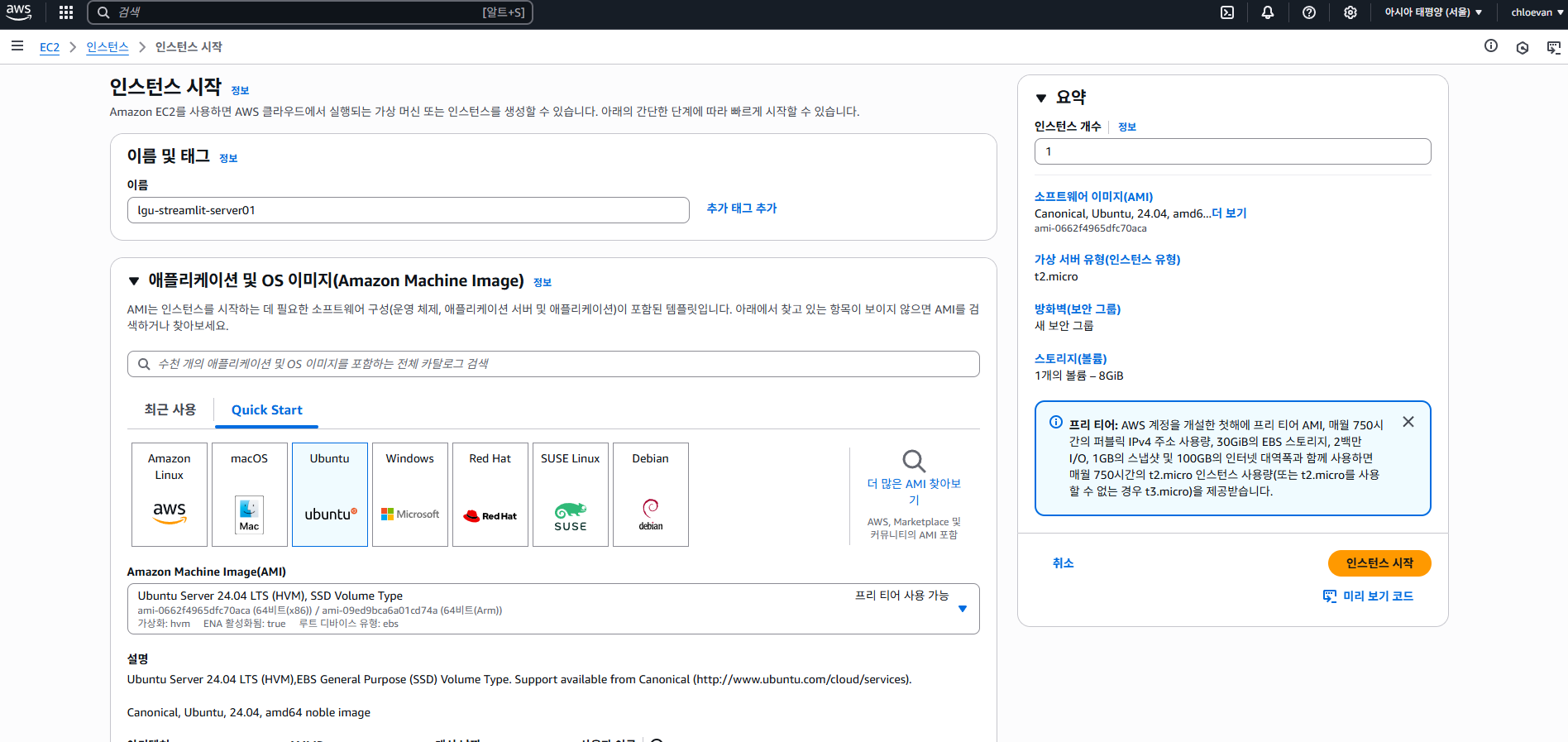Dismiss the free tier info box
Image resolution: width=1568 pixels, height=742 pixels.
click(x=1408, y=422)
